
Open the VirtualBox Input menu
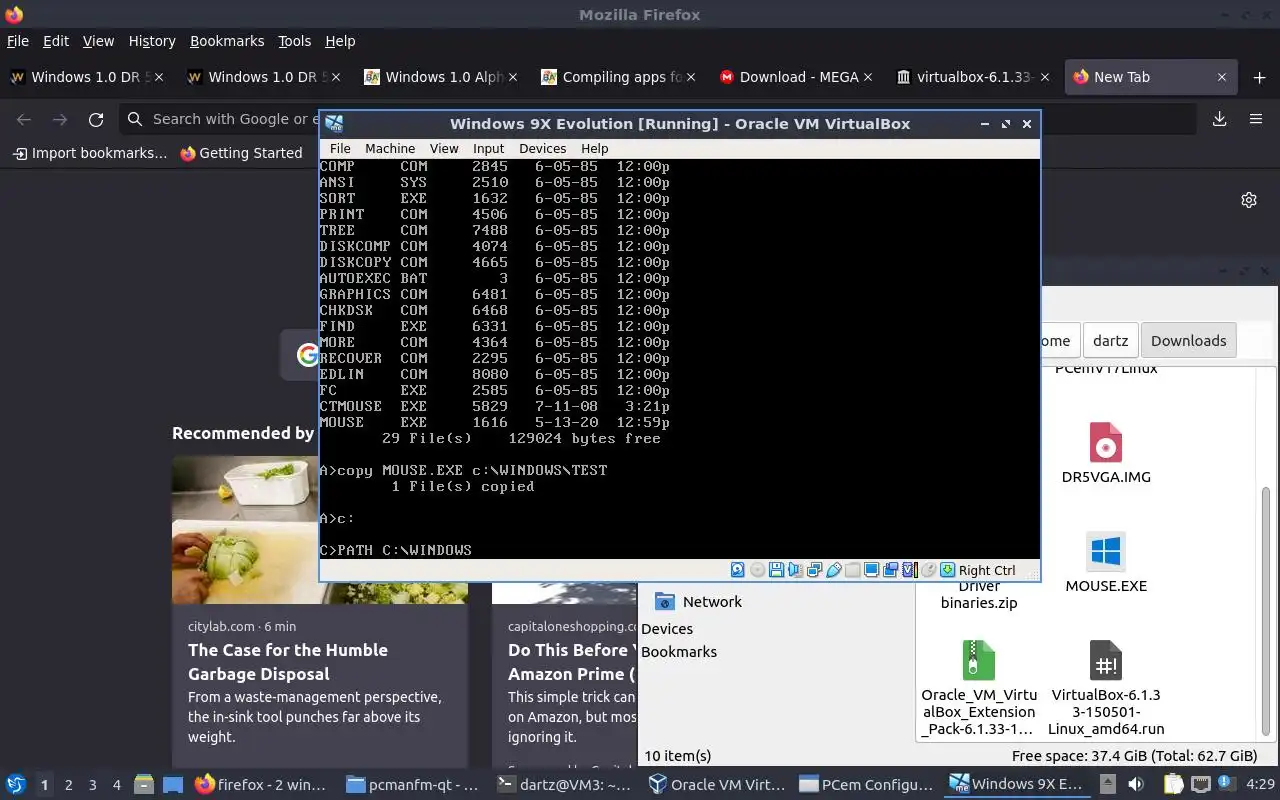coord(489,148)
